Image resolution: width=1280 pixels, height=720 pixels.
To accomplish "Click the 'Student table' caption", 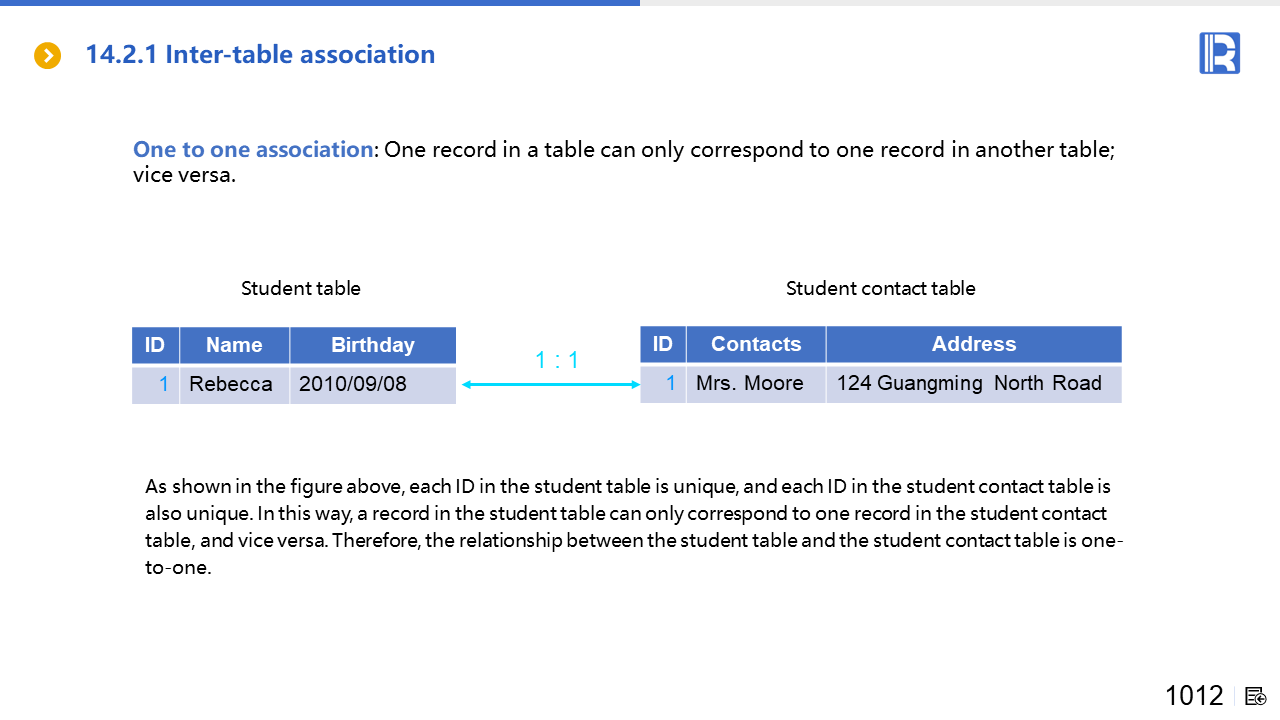I will (301, 289).
